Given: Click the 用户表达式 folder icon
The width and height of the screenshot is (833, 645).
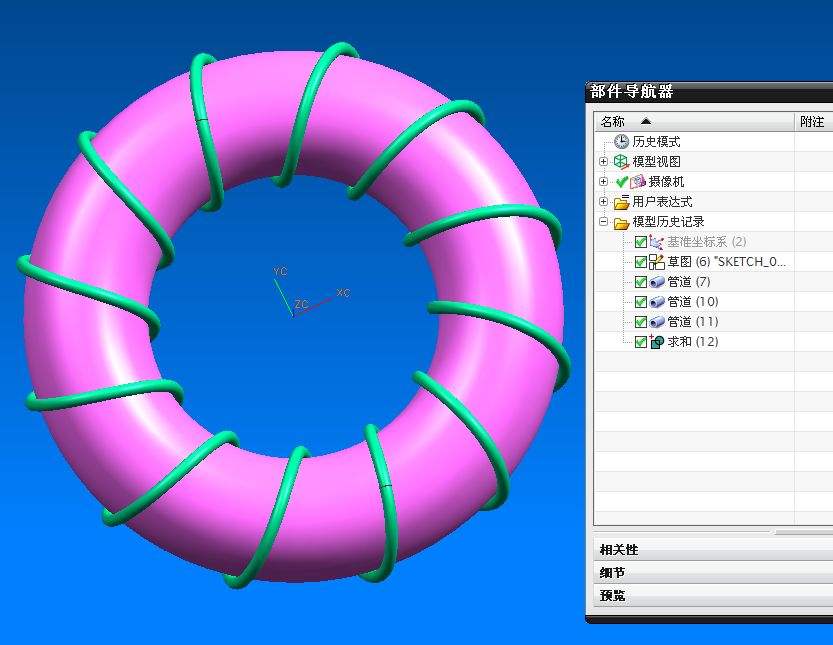Looking at the screenshot, I should pyautogui.click(x=621, y=202).
